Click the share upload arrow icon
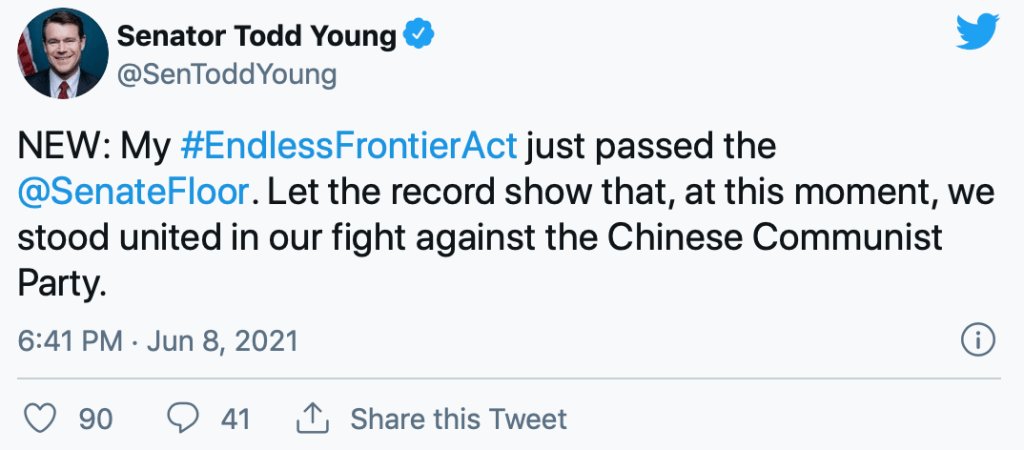 coord(313,418)
